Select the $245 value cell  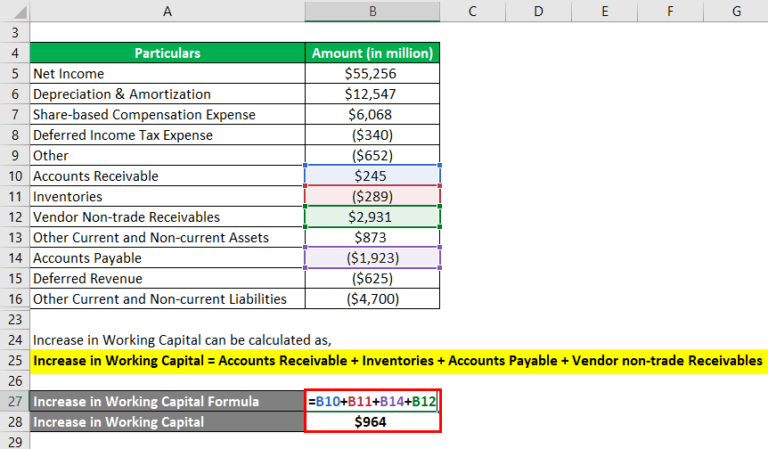pos(372,176)
